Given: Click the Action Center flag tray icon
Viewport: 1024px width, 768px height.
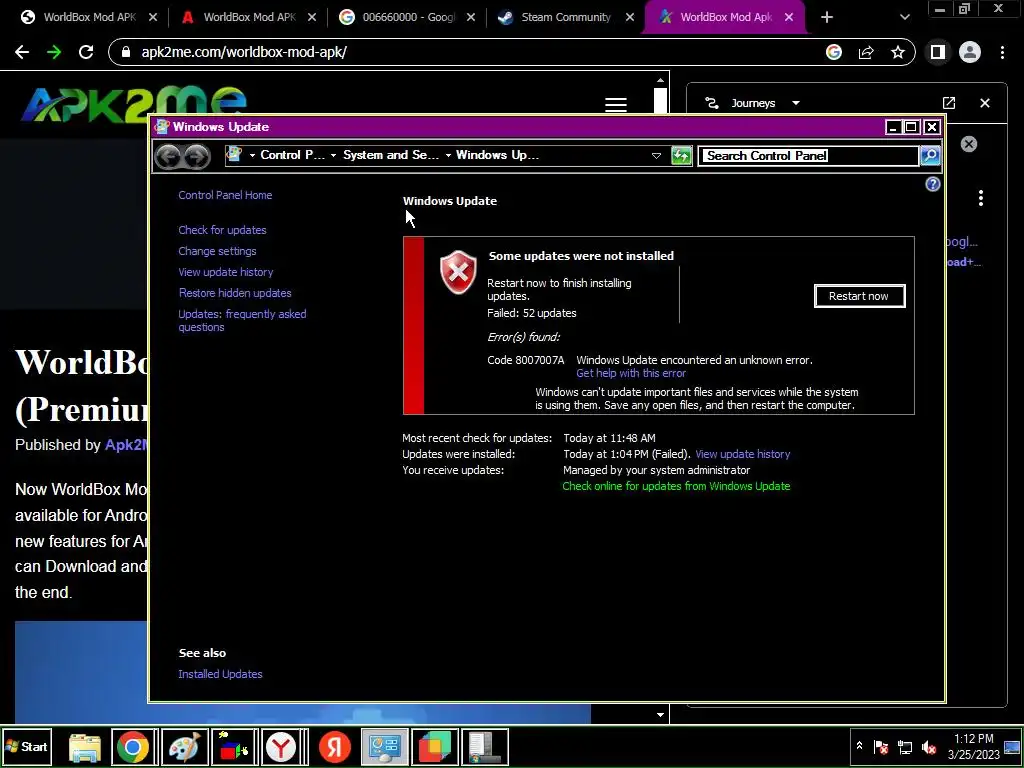Looking at the screenshot, I should (880, 747).
